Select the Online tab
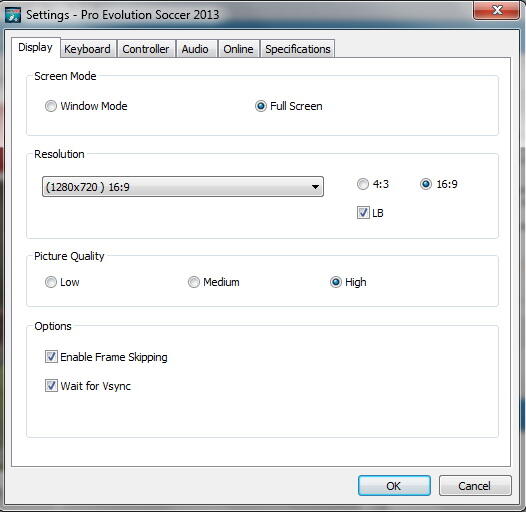526x512 pixels. tap(238, 49)
